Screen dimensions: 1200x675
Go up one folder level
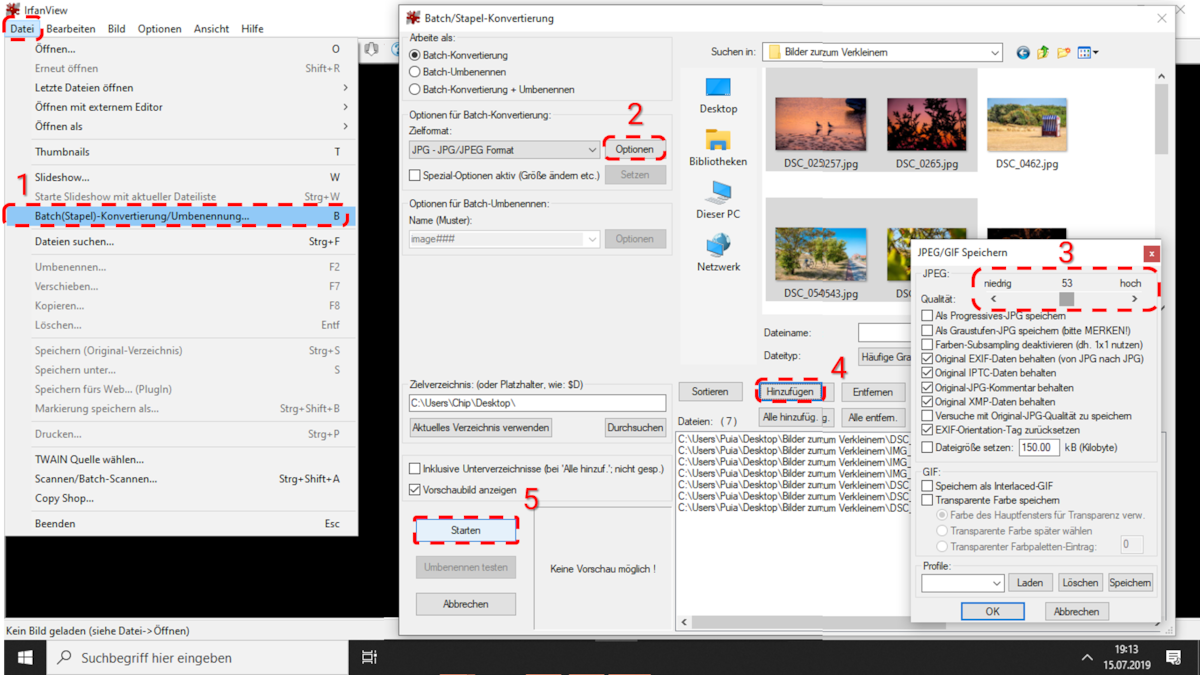point(1043,53)
